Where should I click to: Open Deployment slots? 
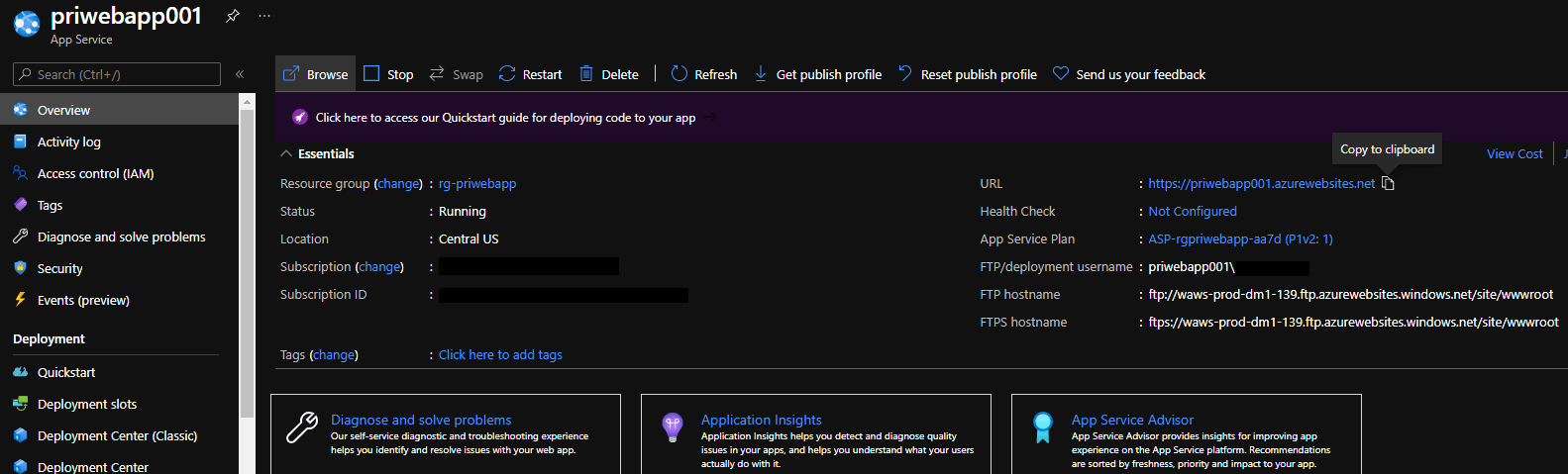coord(120,404)
